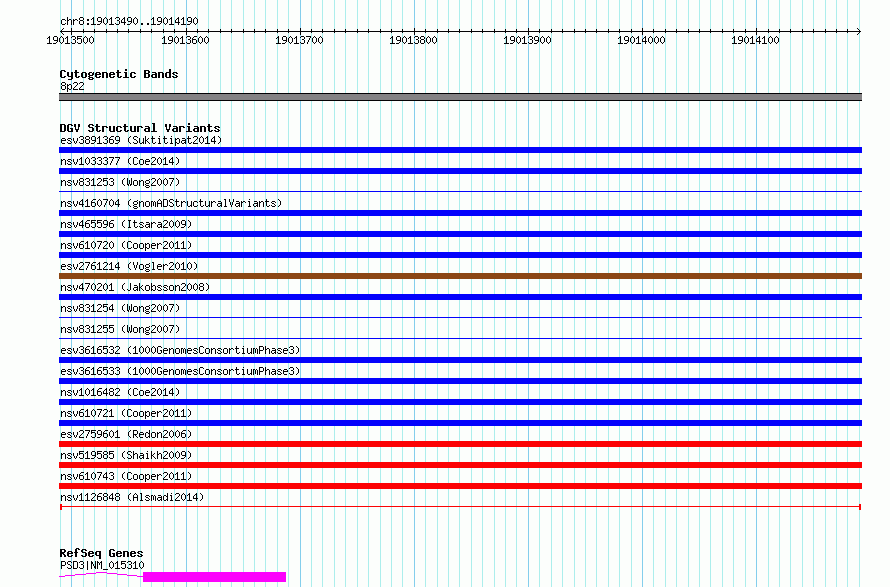Image resolution: width=890 pixels, height=587 pixels.
Task: Click the red esv2759601 variant bar
Action: 460,444
